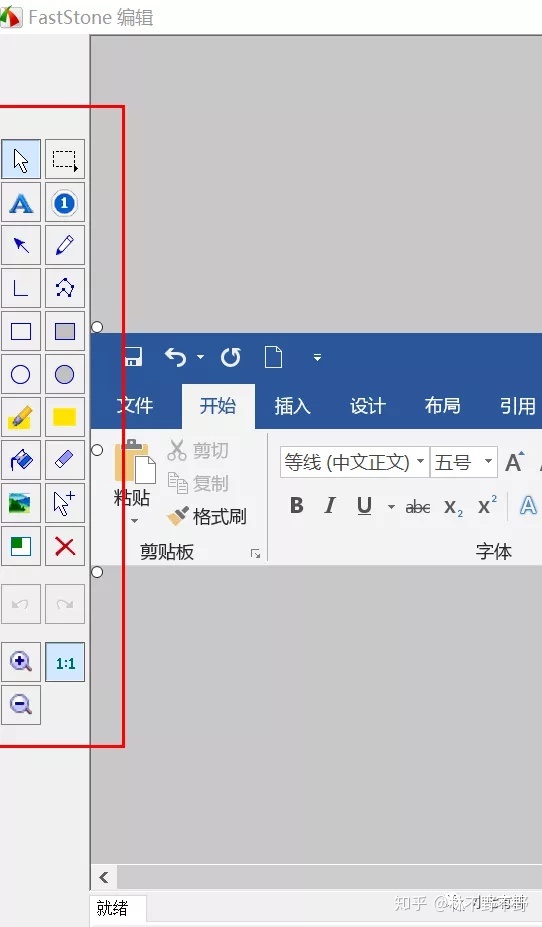Pick the numbered step marker tool
This screenshot has height=927, width=542.
(64, 202)
